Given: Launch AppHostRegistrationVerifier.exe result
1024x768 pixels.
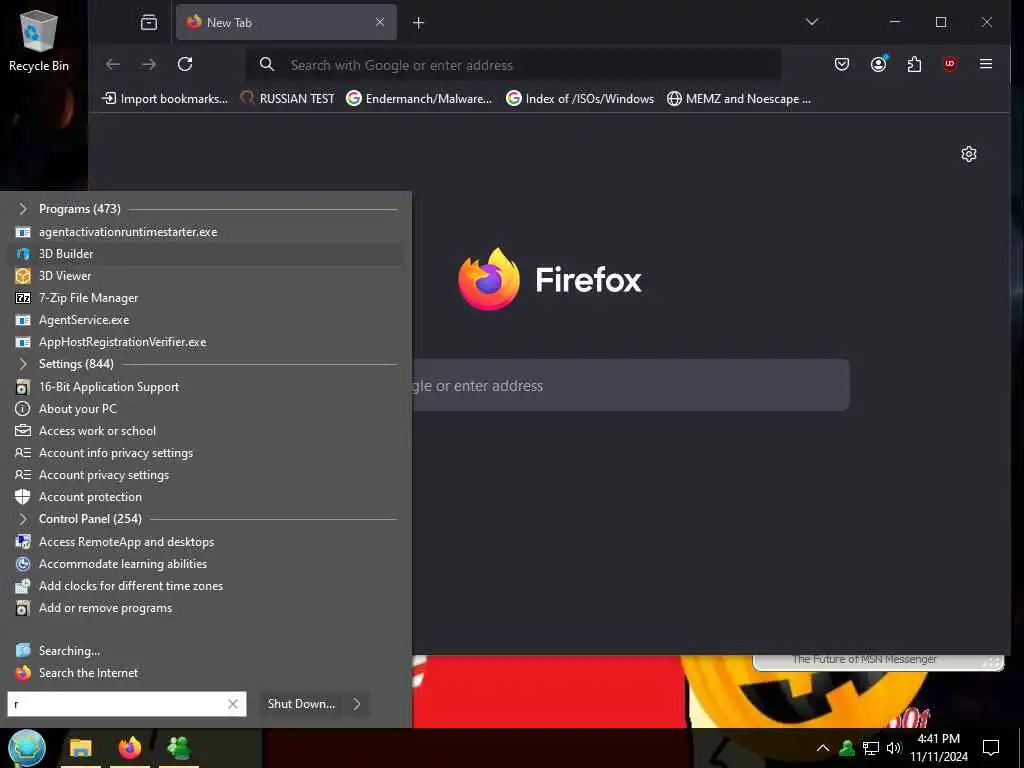Looking at the screenshot, I should coord(206,342).
